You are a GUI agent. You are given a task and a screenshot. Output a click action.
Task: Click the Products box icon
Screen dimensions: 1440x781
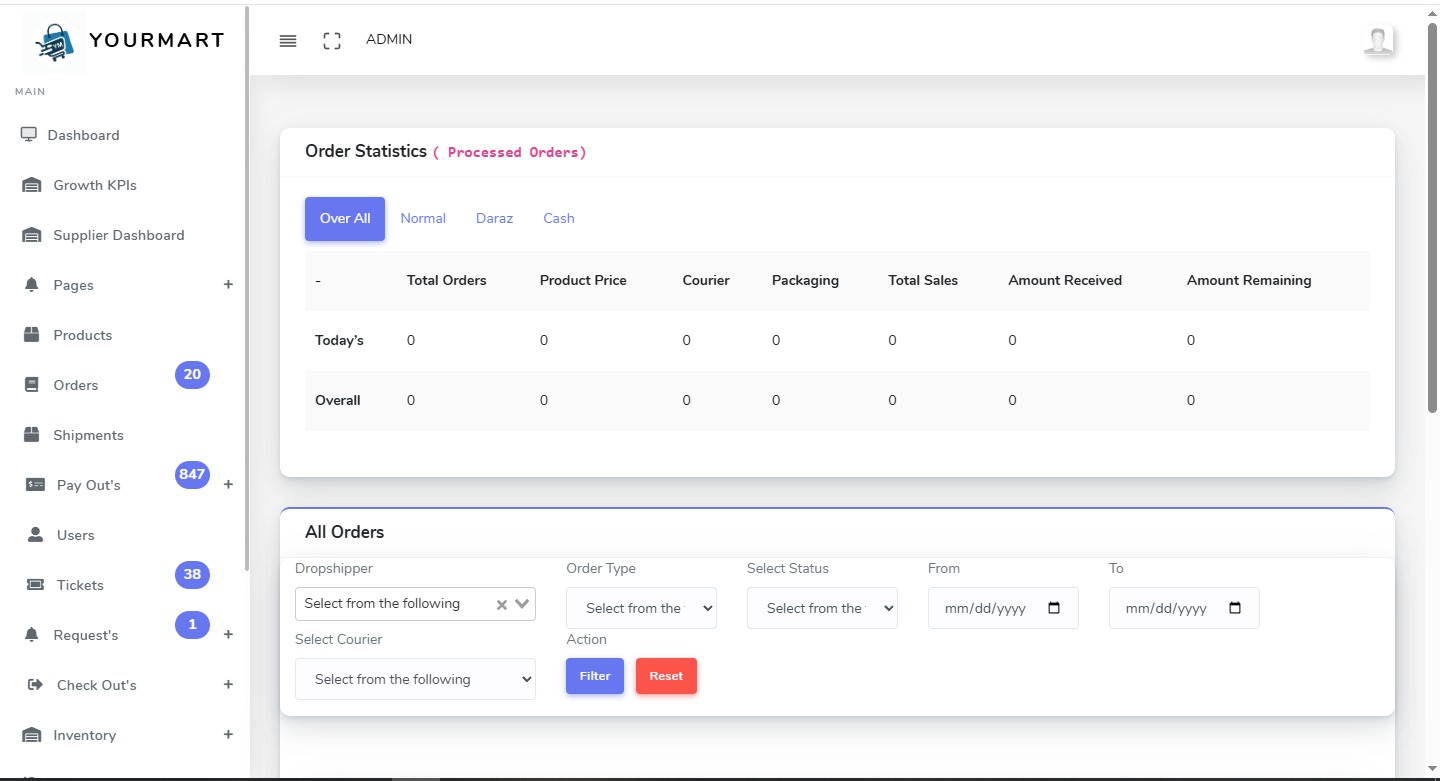click(x=32, y=335)
